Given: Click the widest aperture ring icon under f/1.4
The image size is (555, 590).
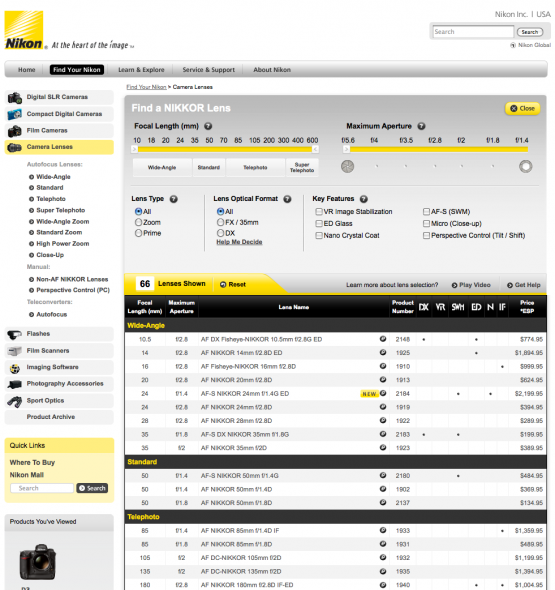Looking at the screenshot, I should pyautogui.click(x=525, y=166).
